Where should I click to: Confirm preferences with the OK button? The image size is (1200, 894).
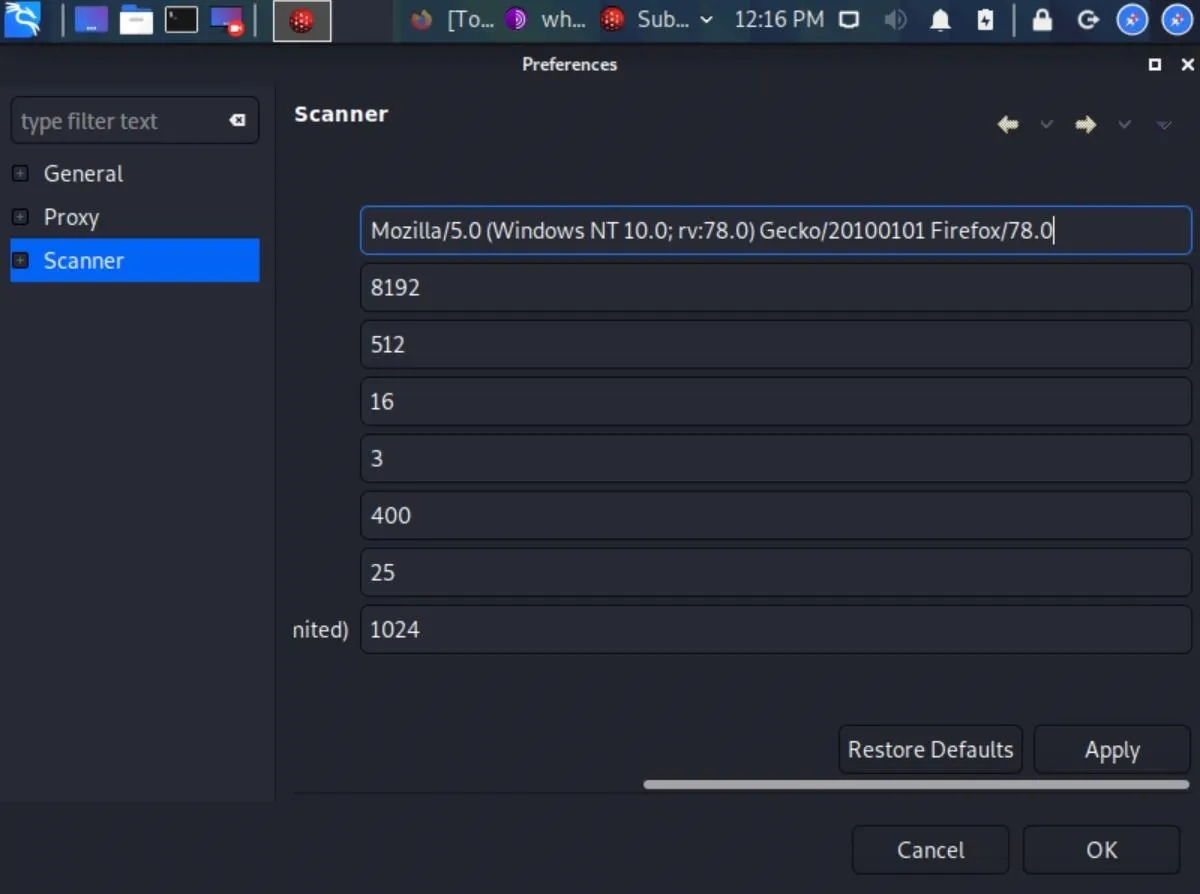pyautogui.click(x=1101, y=850)
